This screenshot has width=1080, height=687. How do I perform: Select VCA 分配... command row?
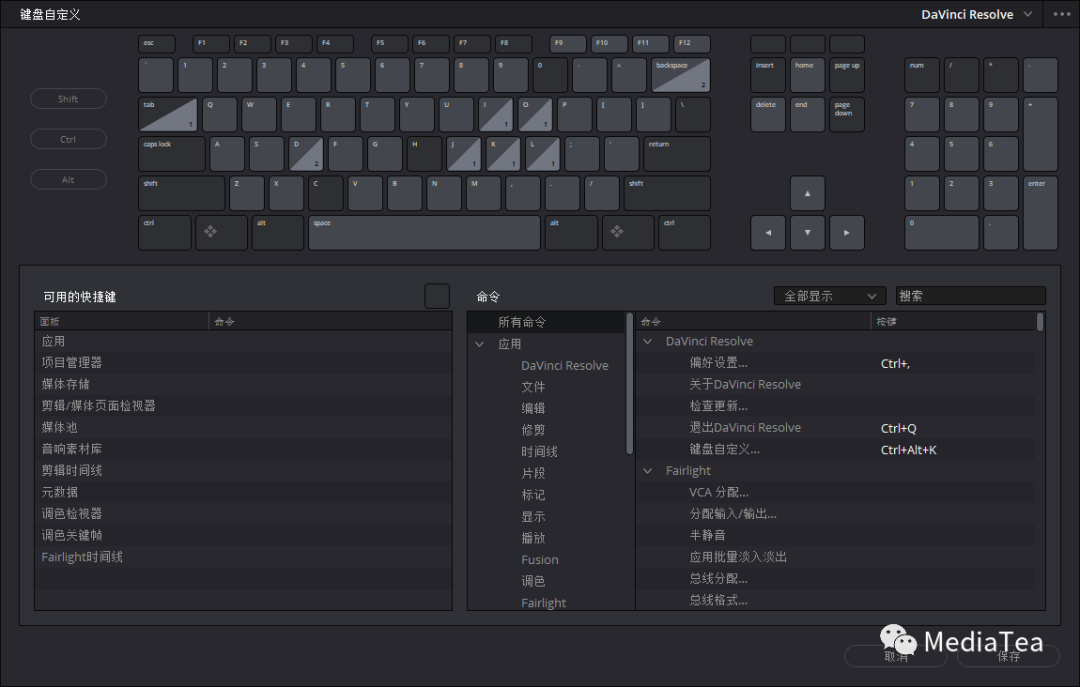(835, 493)
